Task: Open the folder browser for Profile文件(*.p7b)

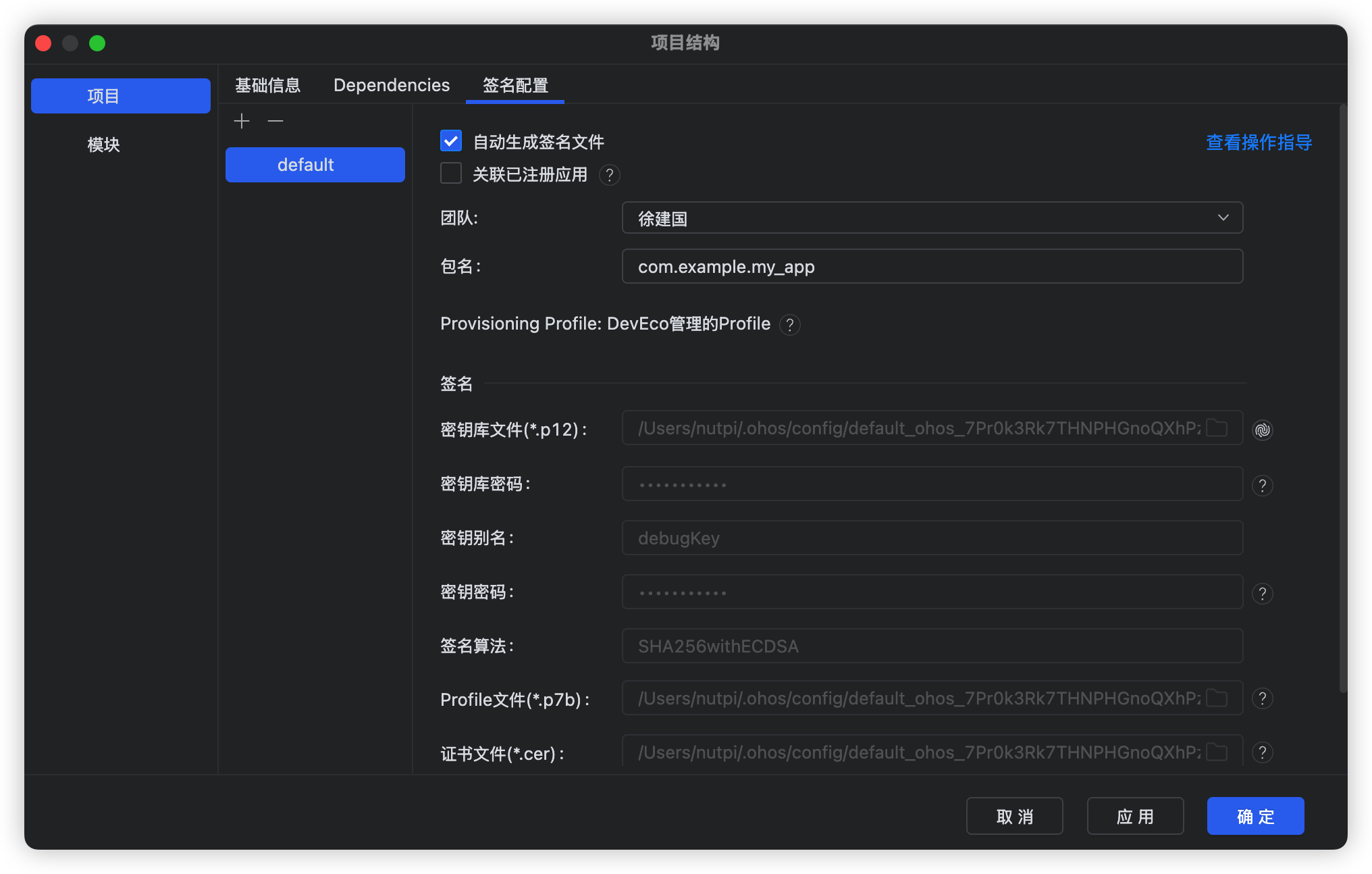Action: coord(1217,698)
